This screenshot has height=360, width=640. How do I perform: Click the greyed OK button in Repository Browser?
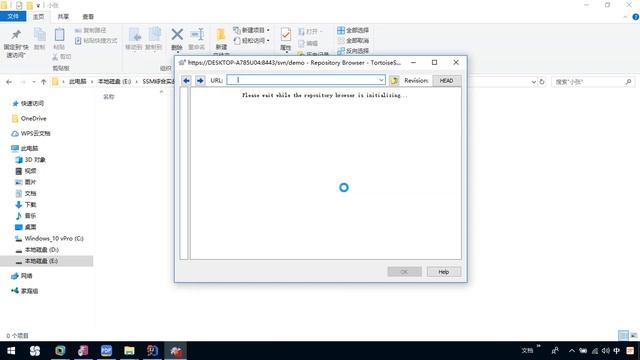click(x=404, y=272)
